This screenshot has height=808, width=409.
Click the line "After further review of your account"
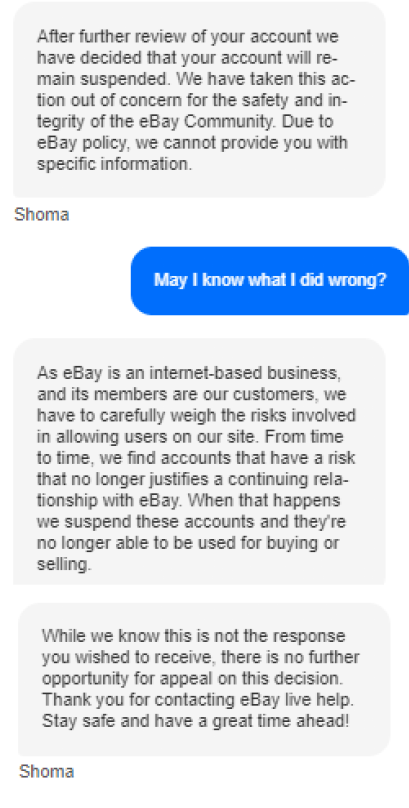click(188, 37)
